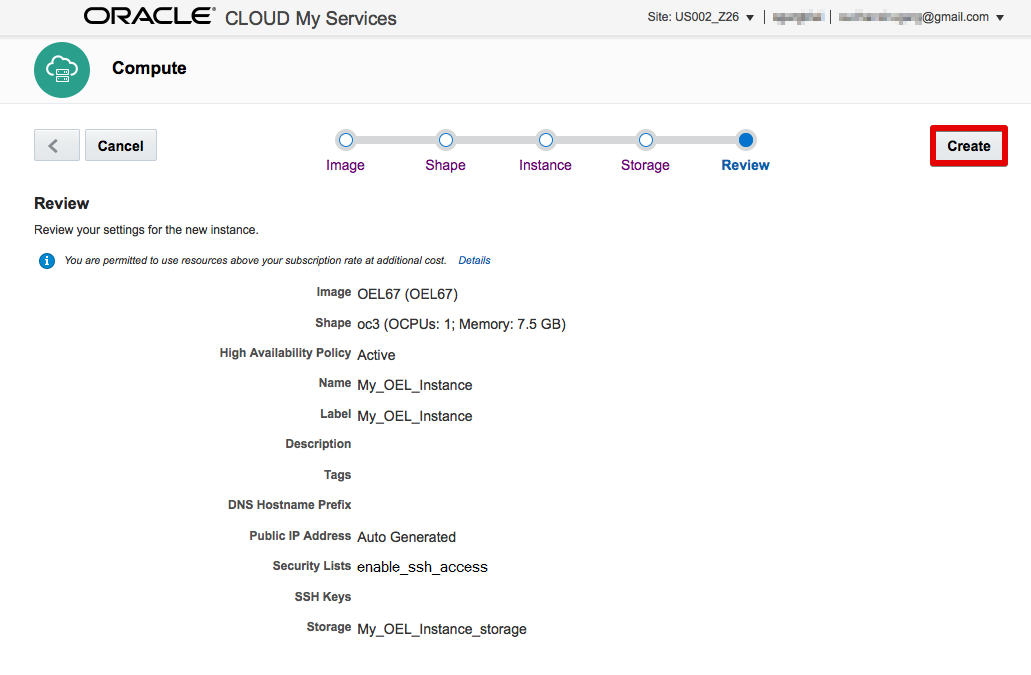Switch to the Shape wizard step
This screenshot has width=1031, height=675.
click(x=445, y=164)
